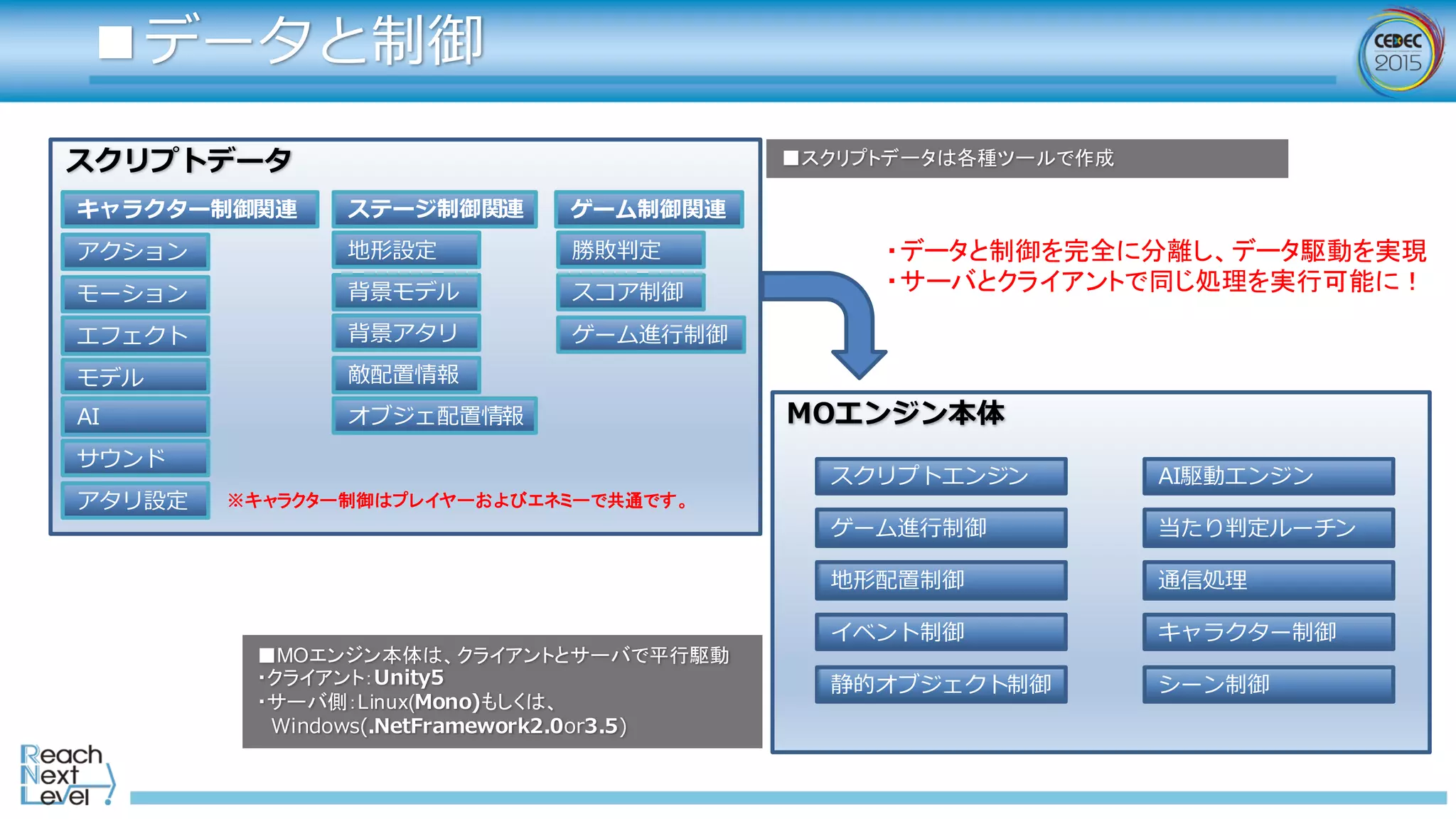
Task: Click the 背景モデル box
Action: (406, 292)
